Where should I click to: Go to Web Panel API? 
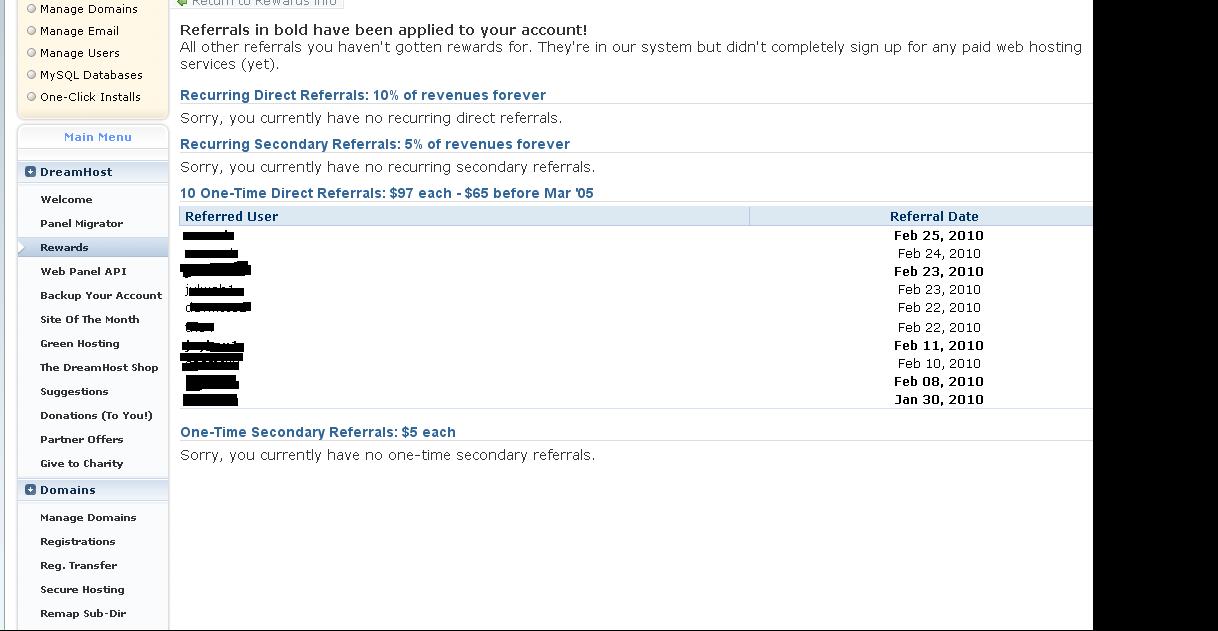(x=83, y=272)
